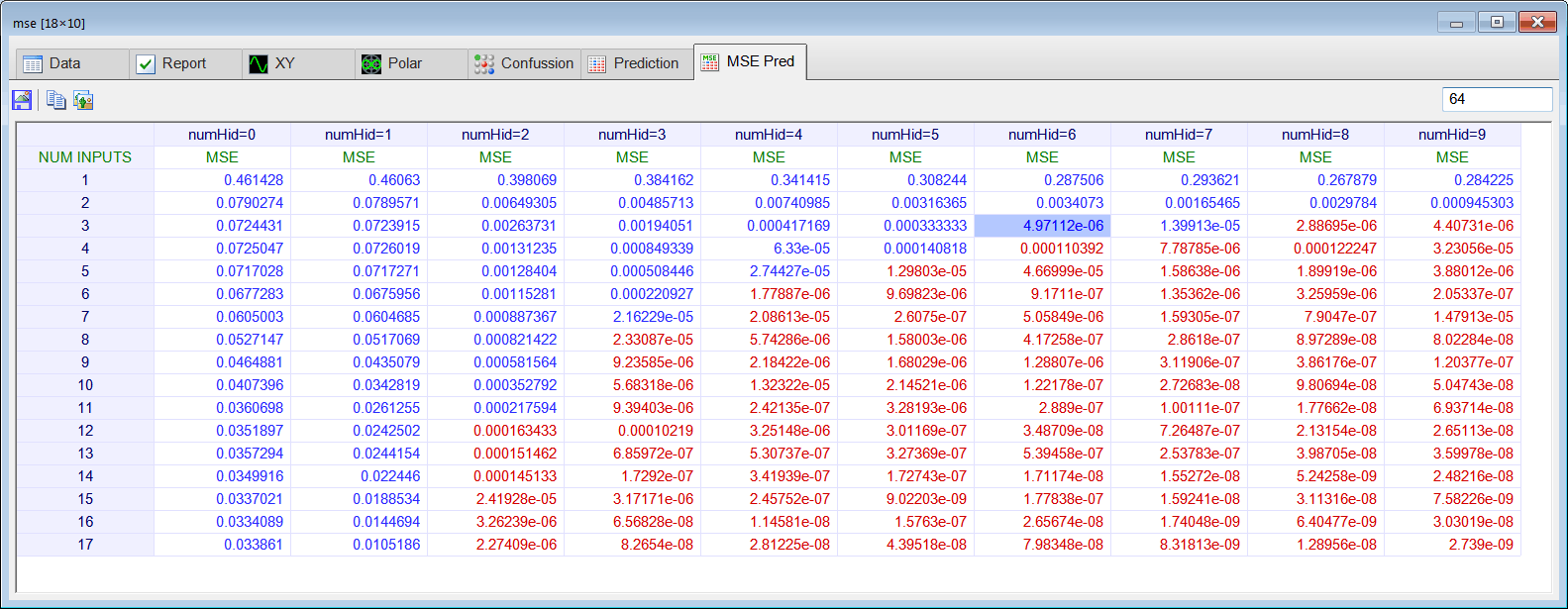Image resolution: width=1568 pixels, height=609 pixels.
Task: Click the save image toolbar icon
Action: [22, 99]
